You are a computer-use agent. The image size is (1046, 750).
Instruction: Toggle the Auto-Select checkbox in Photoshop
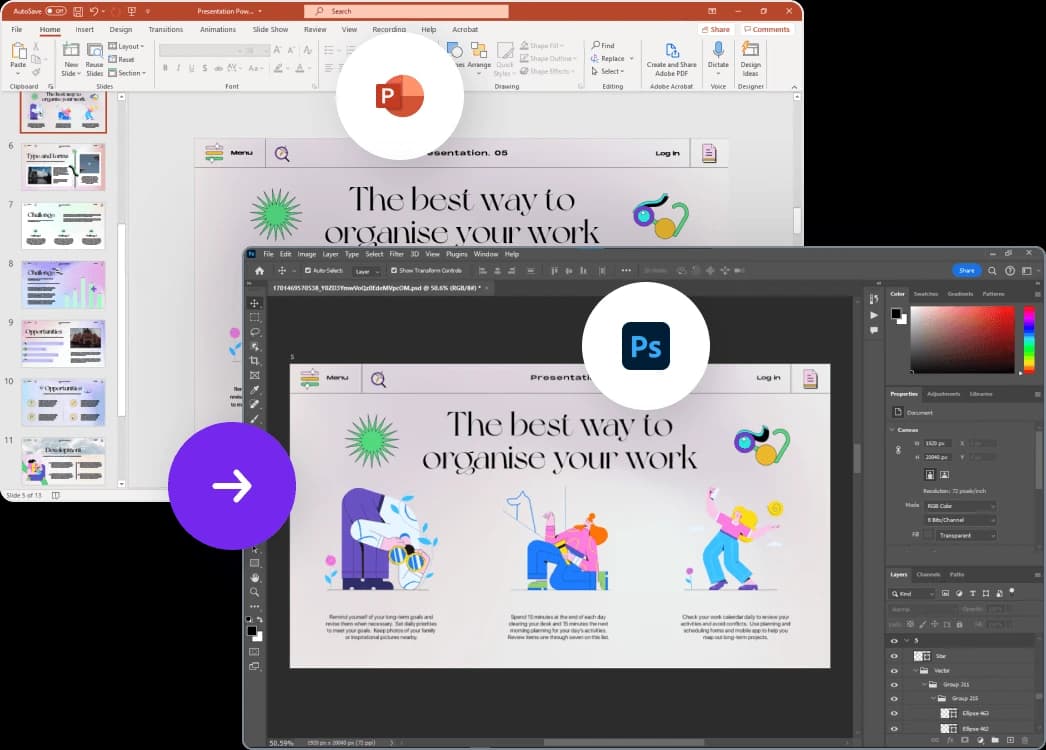(308, 270)
